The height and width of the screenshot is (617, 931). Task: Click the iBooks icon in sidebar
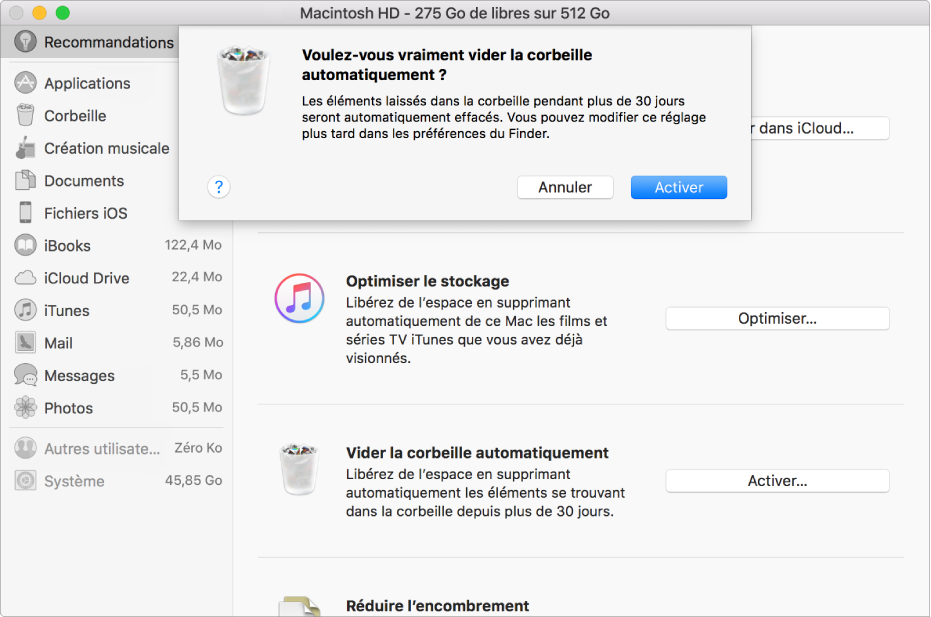point(25,245)
